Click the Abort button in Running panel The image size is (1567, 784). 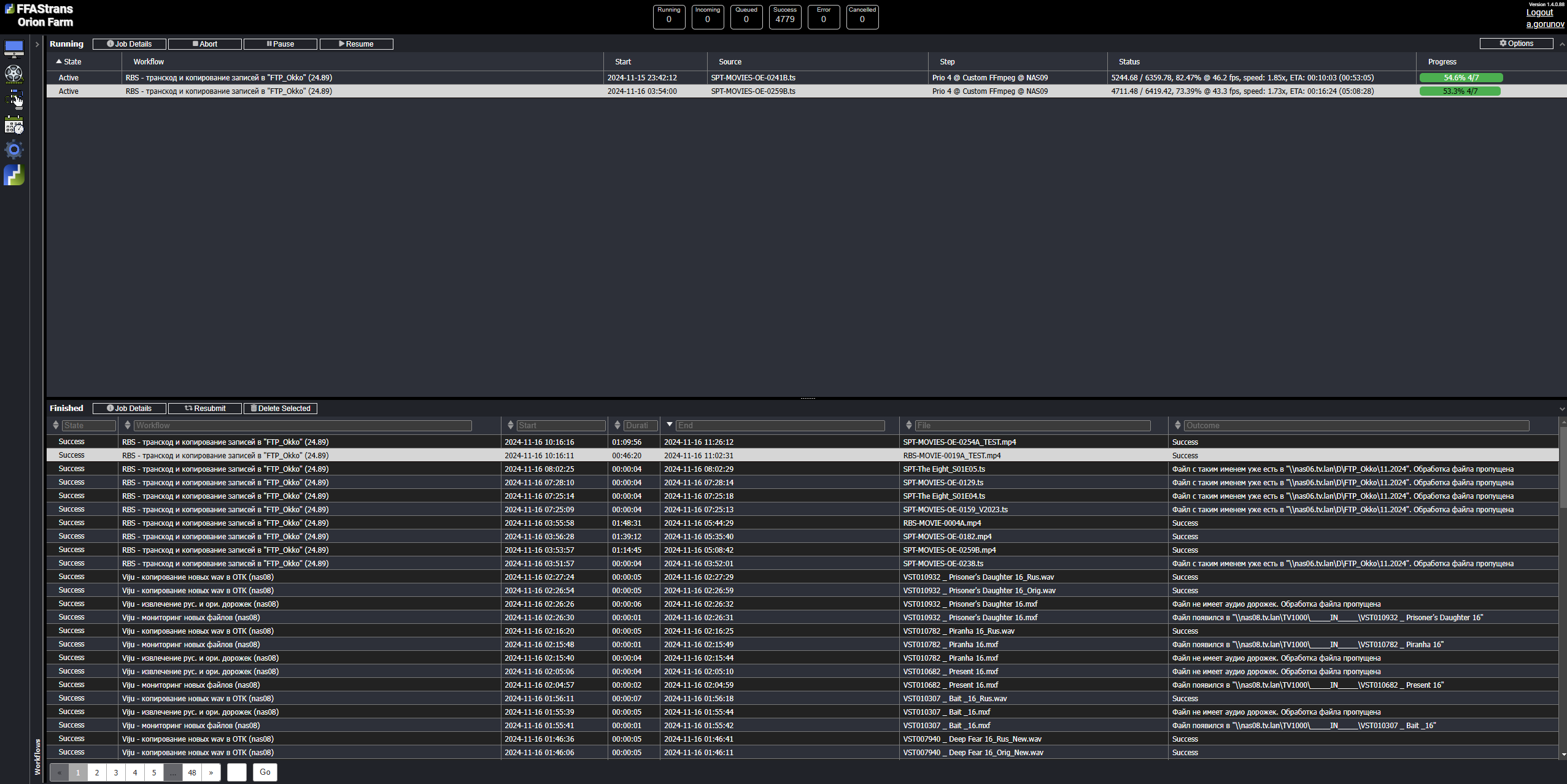tap(204, 43)
